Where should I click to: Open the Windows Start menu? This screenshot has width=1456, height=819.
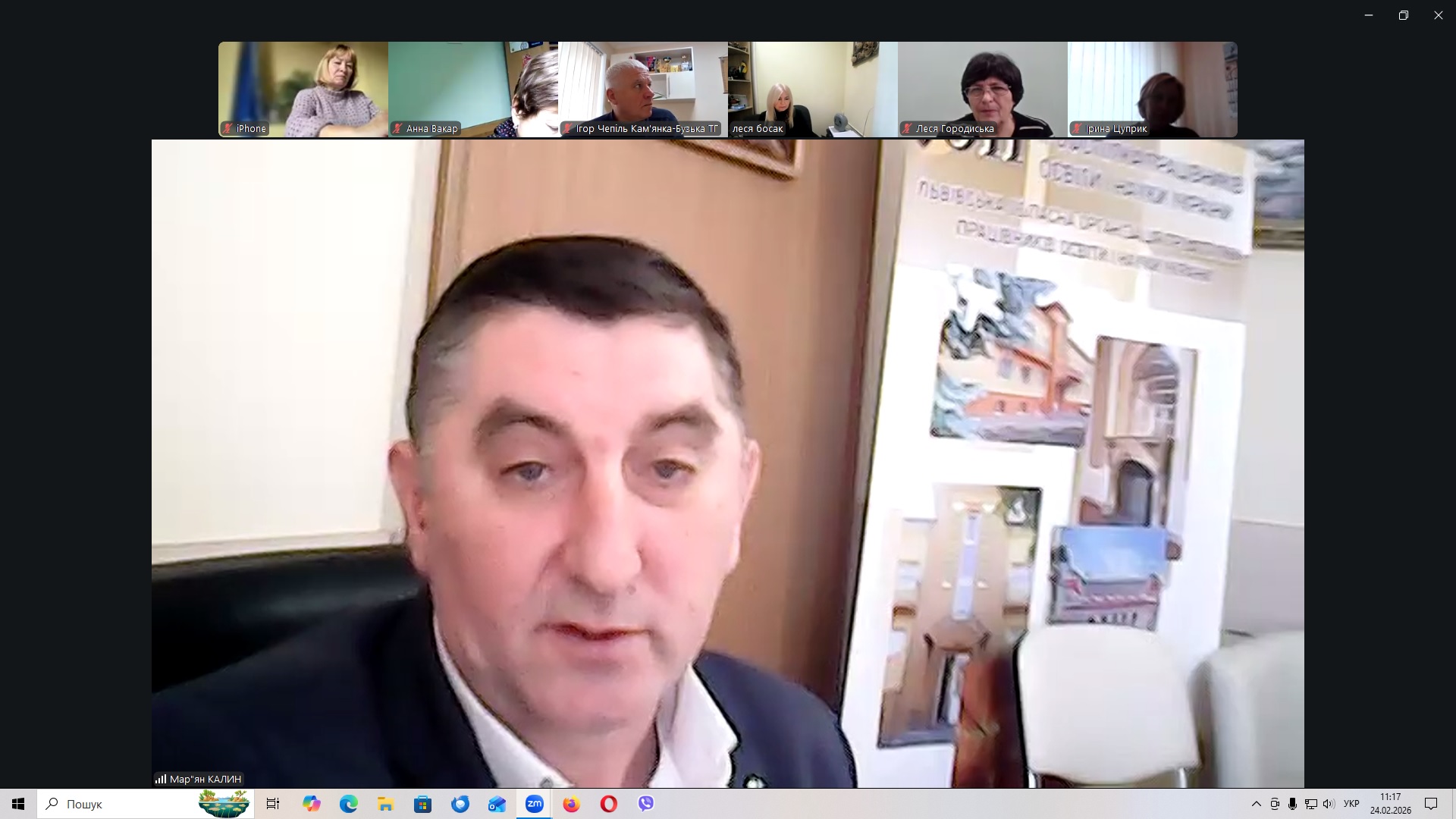[18, 804]
